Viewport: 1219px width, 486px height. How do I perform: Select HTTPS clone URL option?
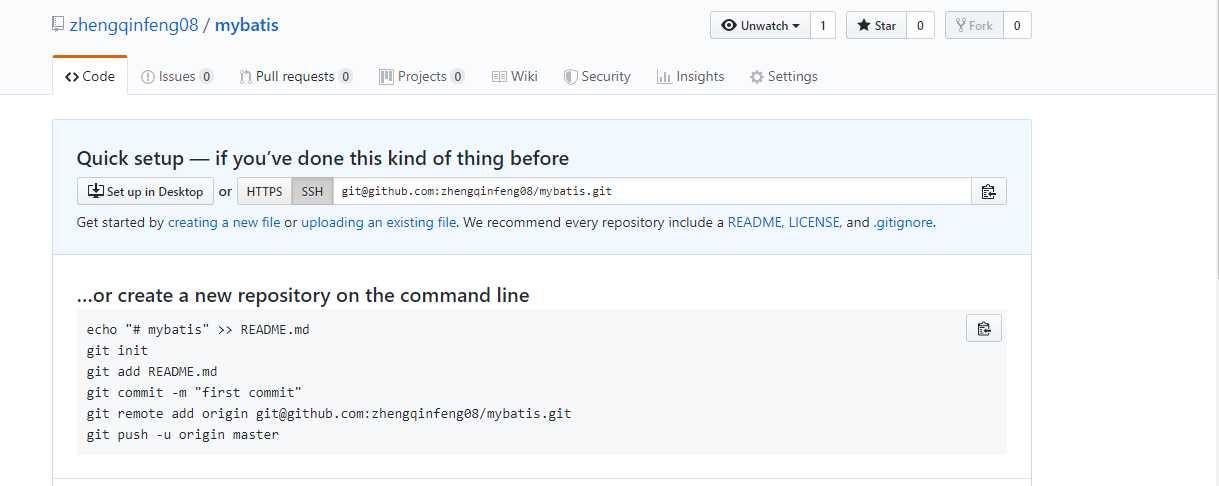point(264,191)
